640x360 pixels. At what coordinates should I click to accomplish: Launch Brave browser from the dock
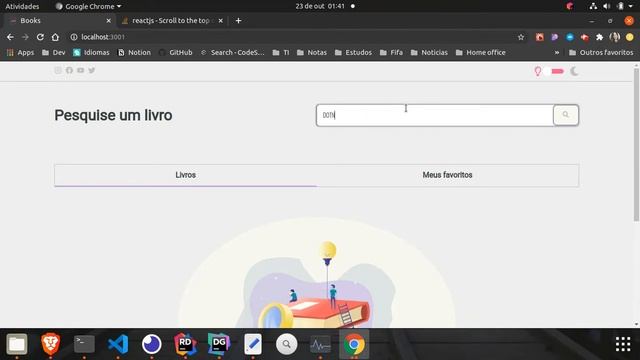[x=51, y=344]
